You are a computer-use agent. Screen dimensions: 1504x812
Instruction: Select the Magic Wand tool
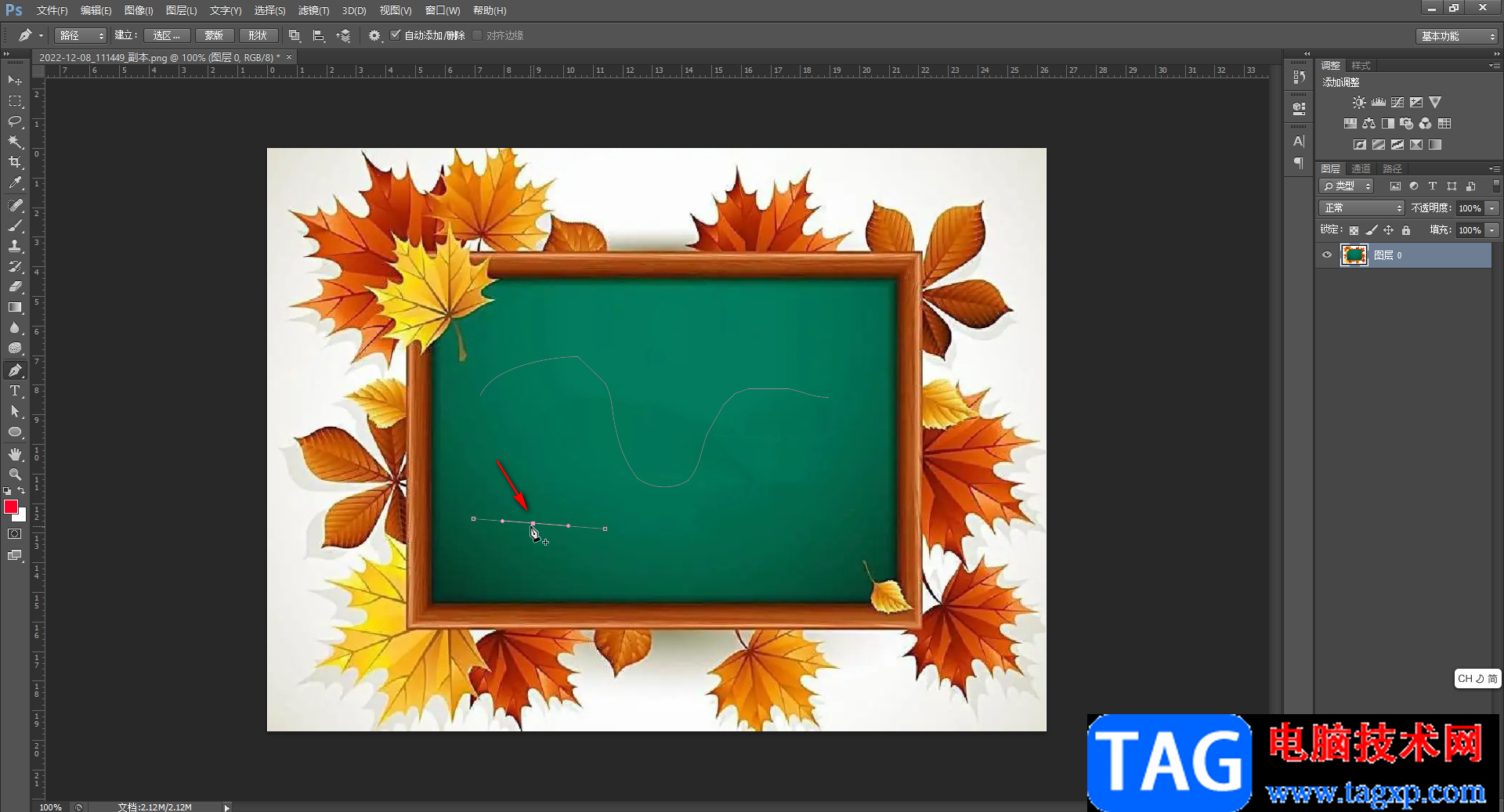coord(15,142)
